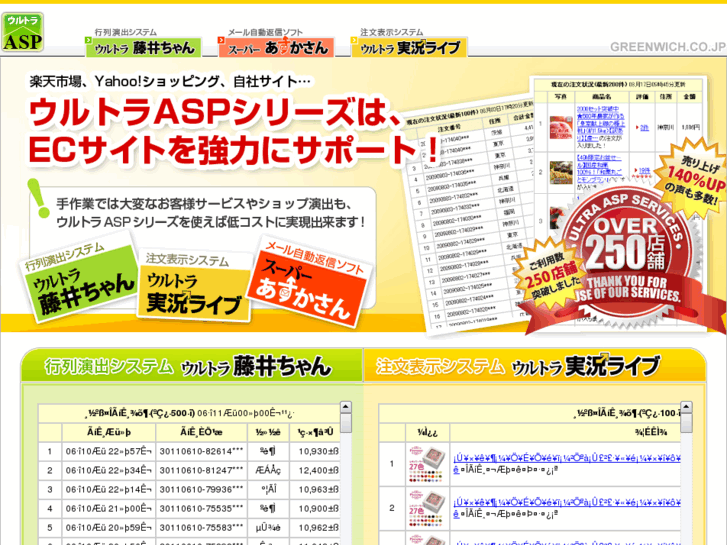This screenshot has height=545, width=727.
Task: Click the red arrow icon by メール自動返信ソフト
Action: pos(221,41)
